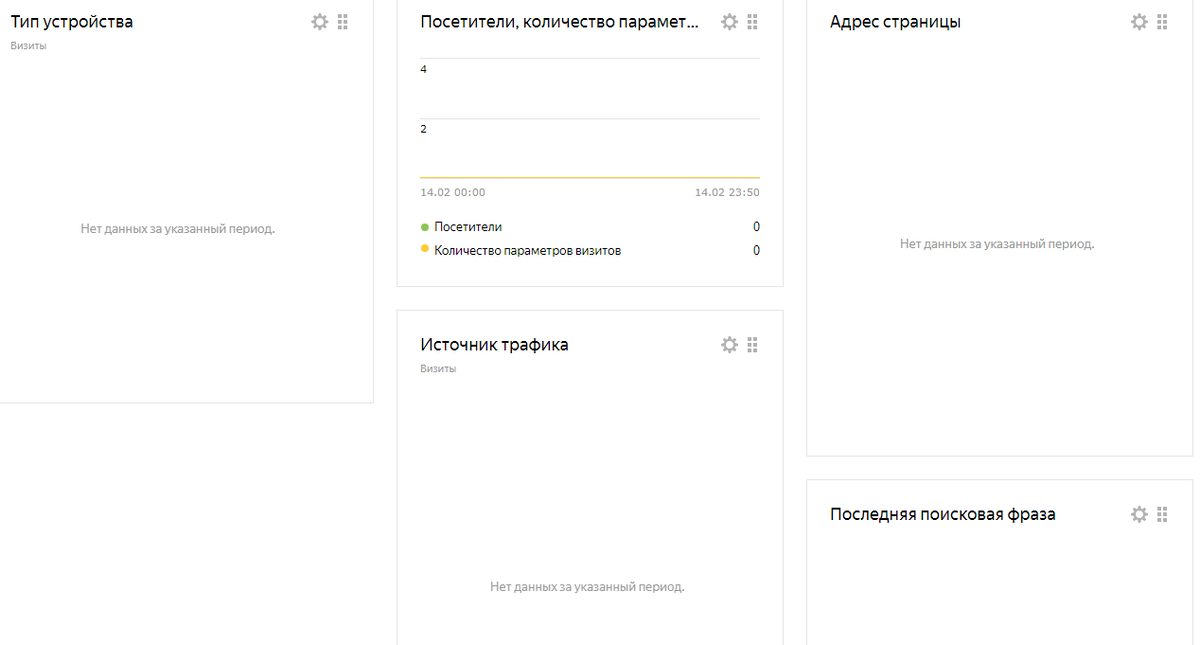Toggle the Посетители series in the legend
This screenshot has height=645, width=1200.
click(462, 226)
